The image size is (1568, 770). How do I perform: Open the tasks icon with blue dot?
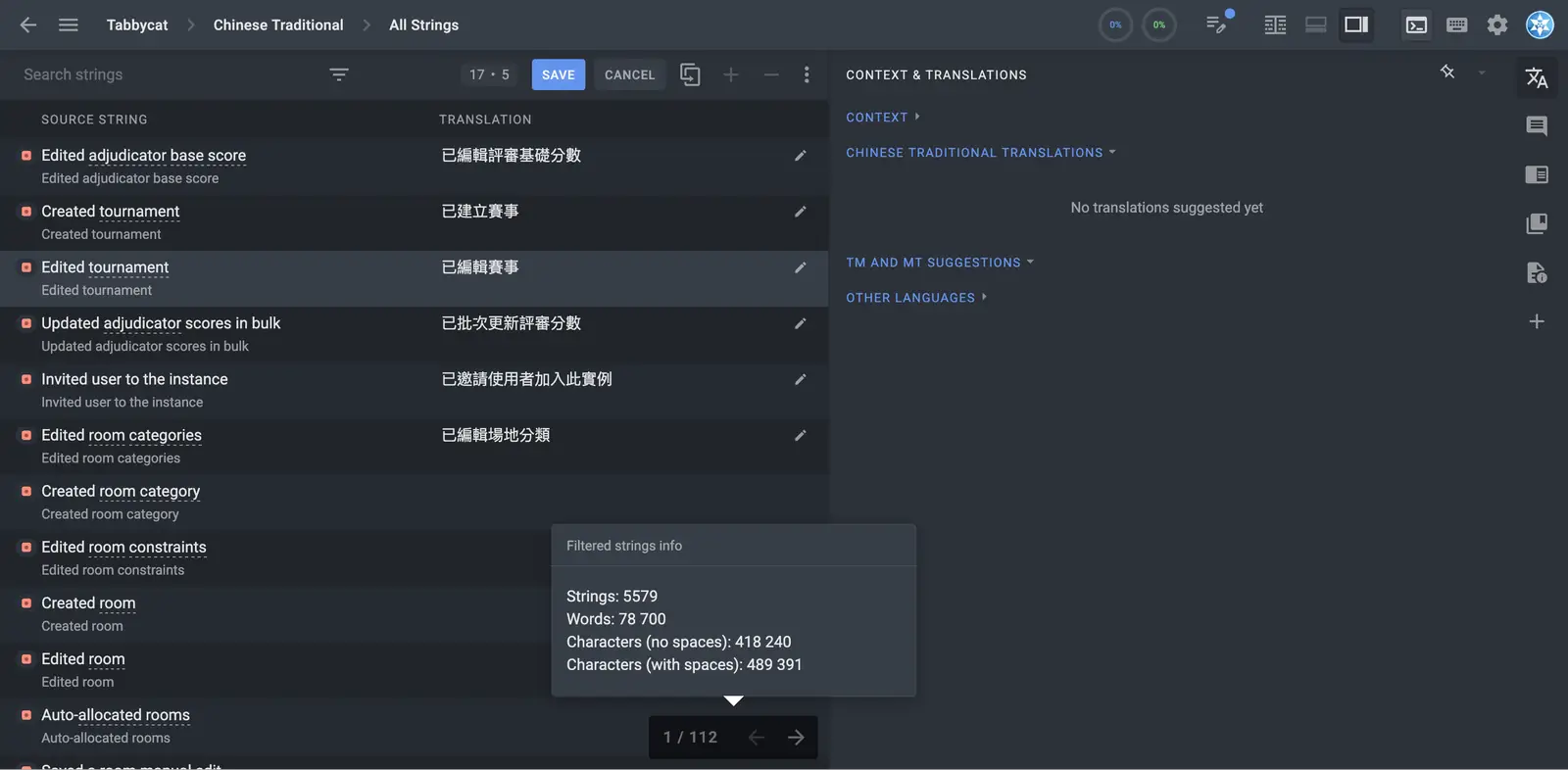pyautogui.click(x=1218, y=24)
